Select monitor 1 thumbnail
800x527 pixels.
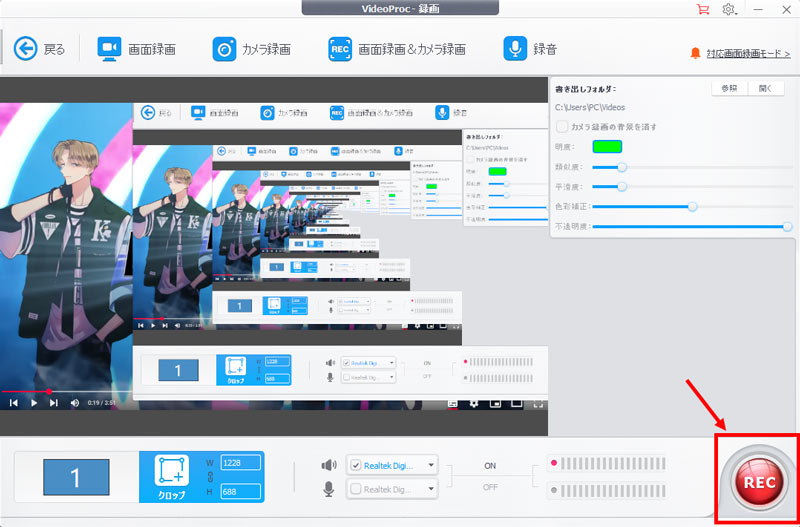(76, 478)
